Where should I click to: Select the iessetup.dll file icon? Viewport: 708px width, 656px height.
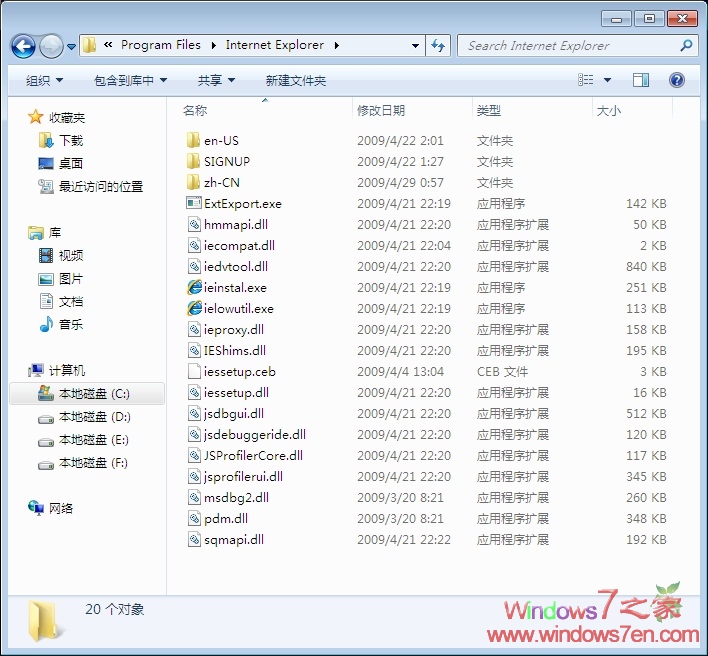click(194, 392)
